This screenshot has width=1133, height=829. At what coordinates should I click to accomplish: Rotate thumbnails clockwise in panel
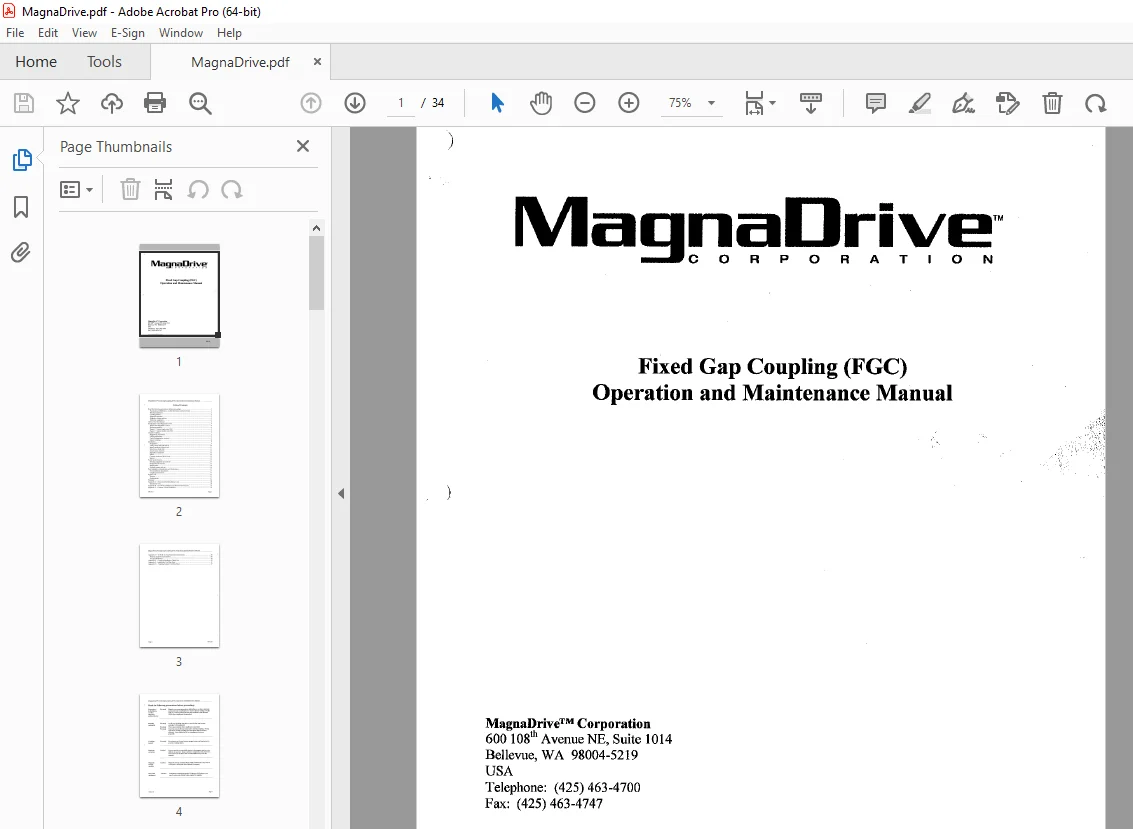[232, 190]
